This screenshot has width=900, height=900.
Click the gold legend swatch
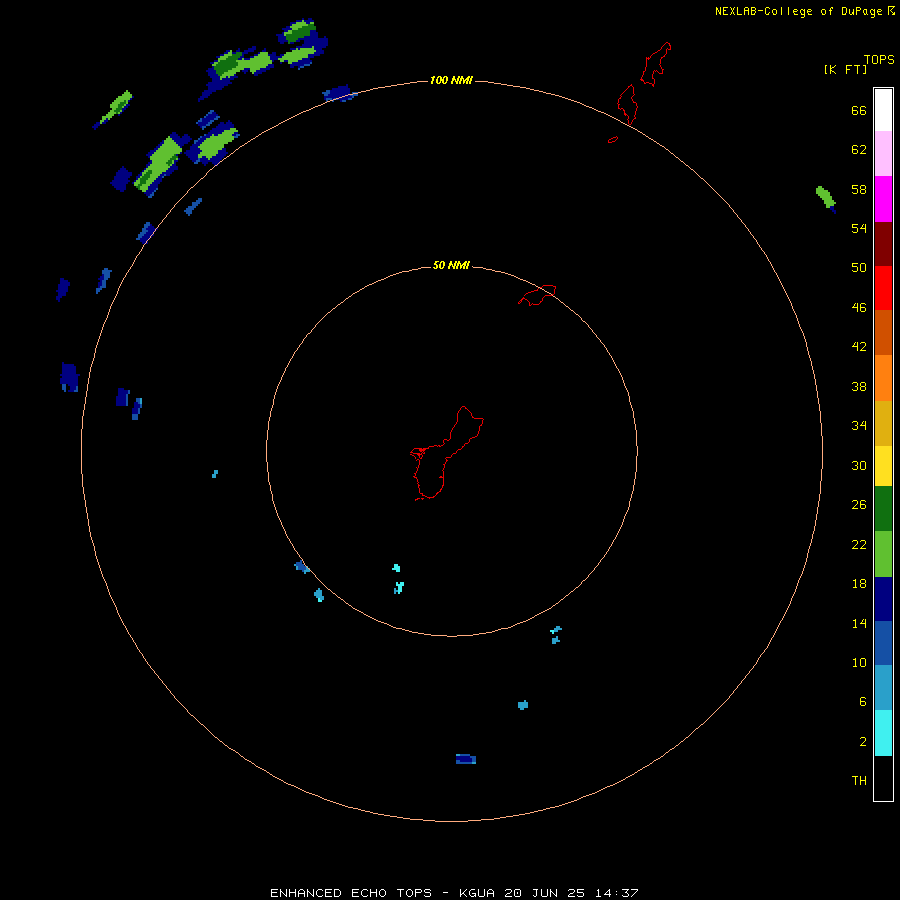(x=883, y=423)
